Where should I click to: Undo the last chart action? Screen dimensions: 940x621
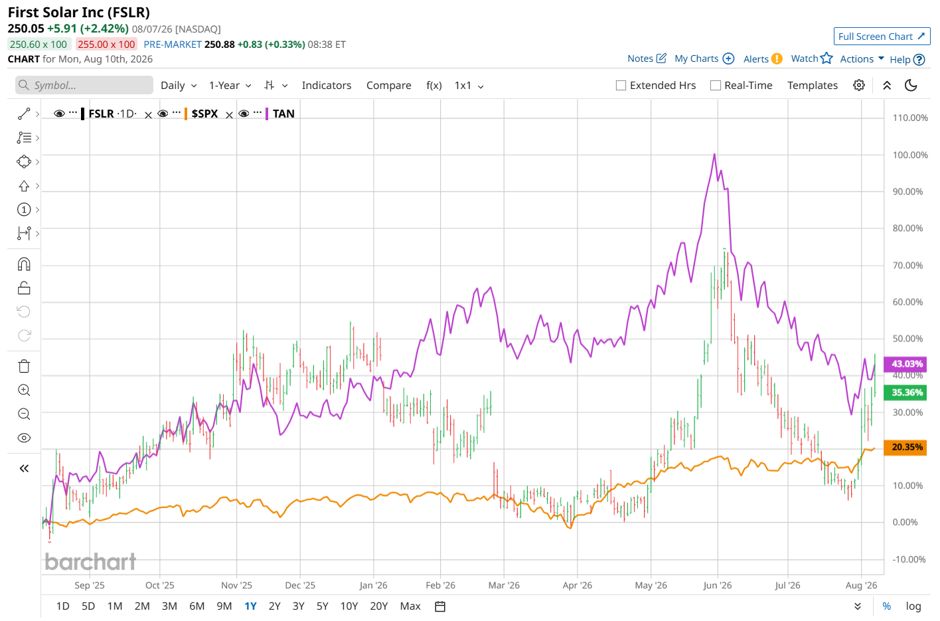[24, 312]
